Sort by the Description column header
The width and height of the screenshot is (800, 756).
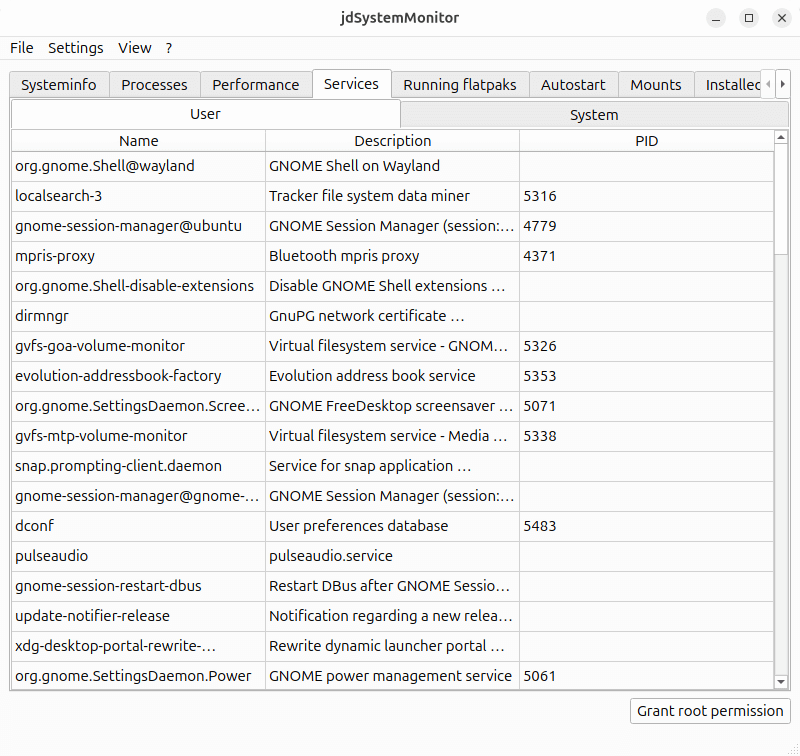(392, 141)
